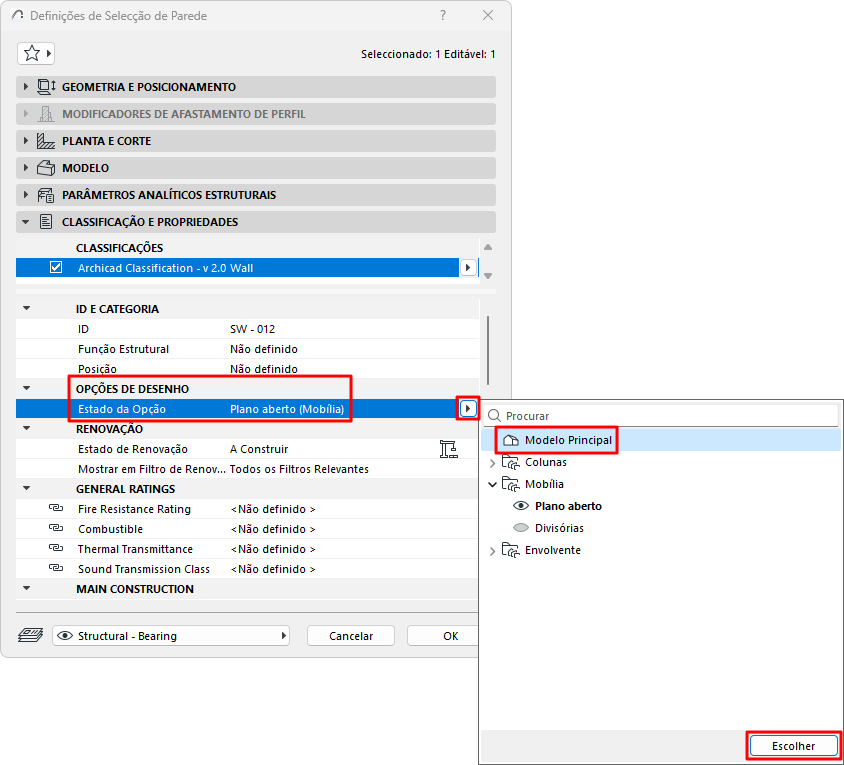This screenshot has height=765, width=844.
Task: Collapse the Classificação e Propriedades panel
Action: [x=25, y=222]
